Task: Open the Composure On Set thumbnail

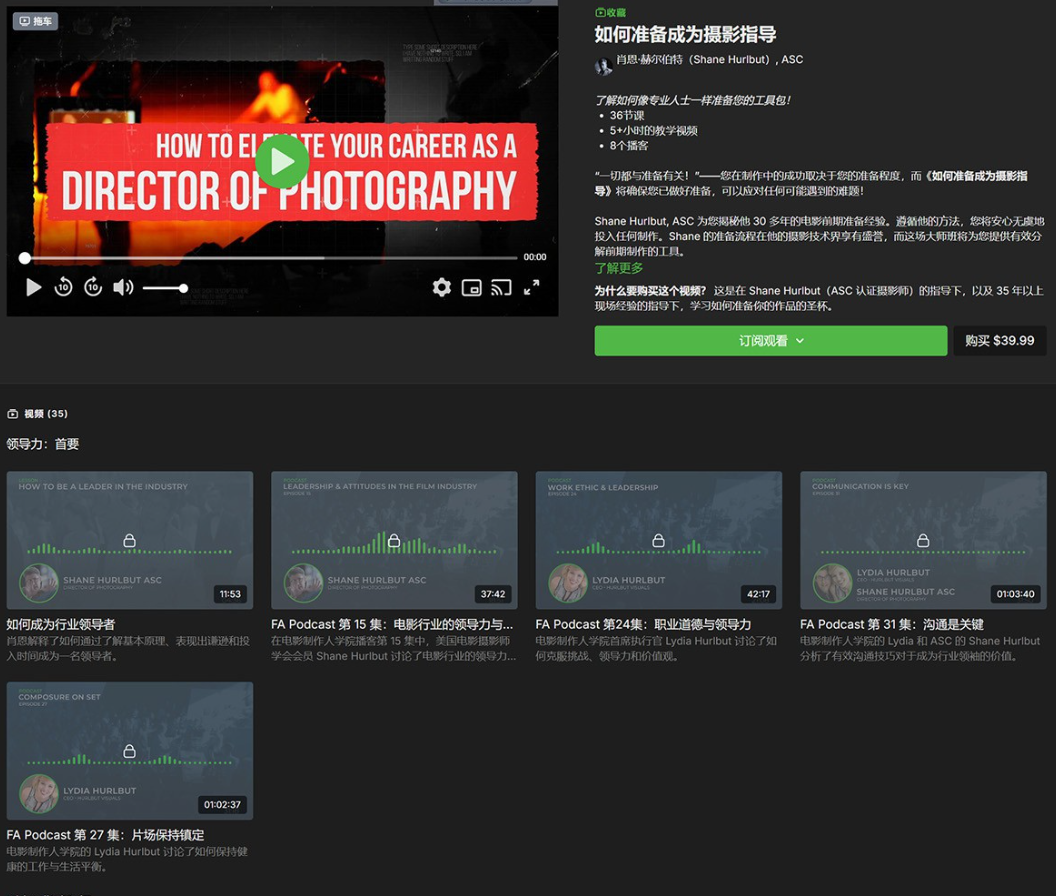Action: pyautogui.click(x=130, y=750)
